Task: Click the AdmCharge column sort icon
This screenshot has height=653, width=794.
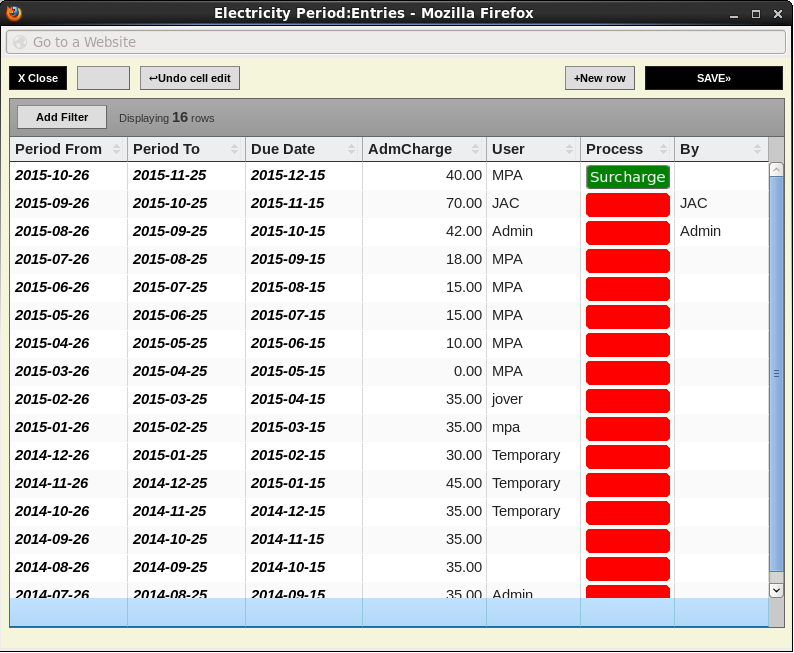Action: (x=476, y=149)
